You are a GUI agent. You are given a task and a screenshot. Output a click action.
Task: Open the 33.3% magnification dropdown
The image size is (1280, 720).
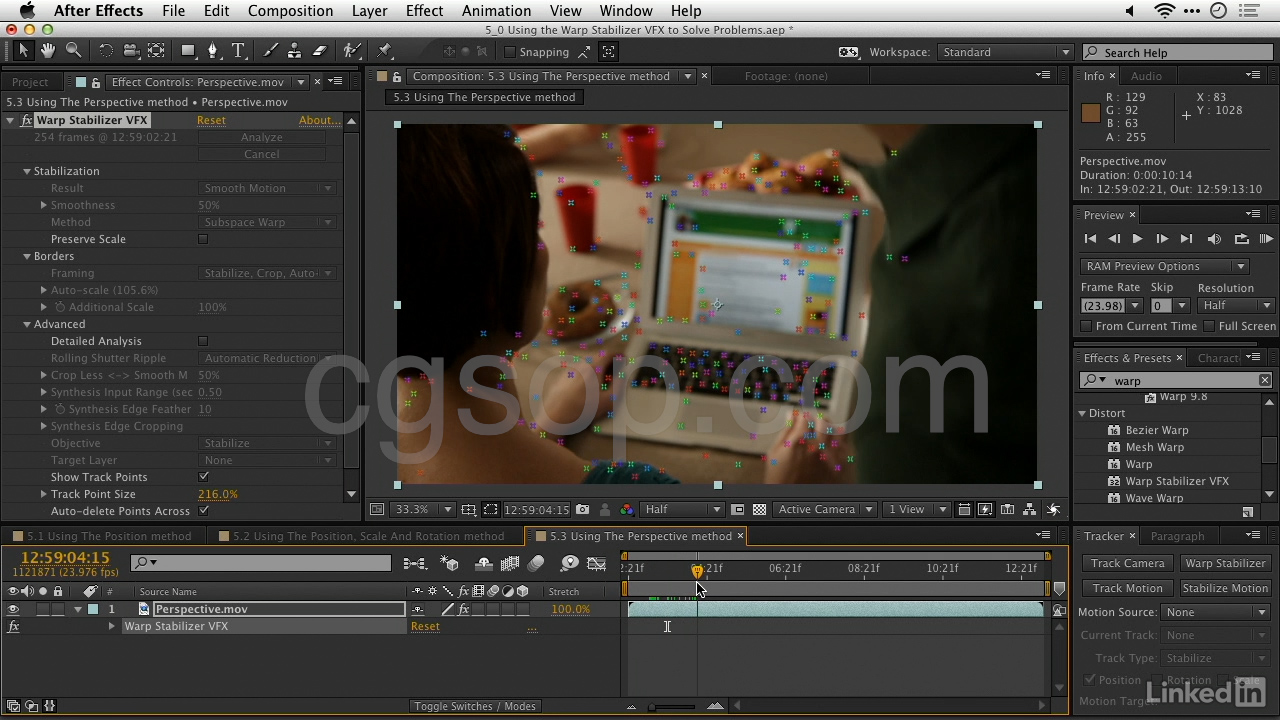click(x=423, y=509)
